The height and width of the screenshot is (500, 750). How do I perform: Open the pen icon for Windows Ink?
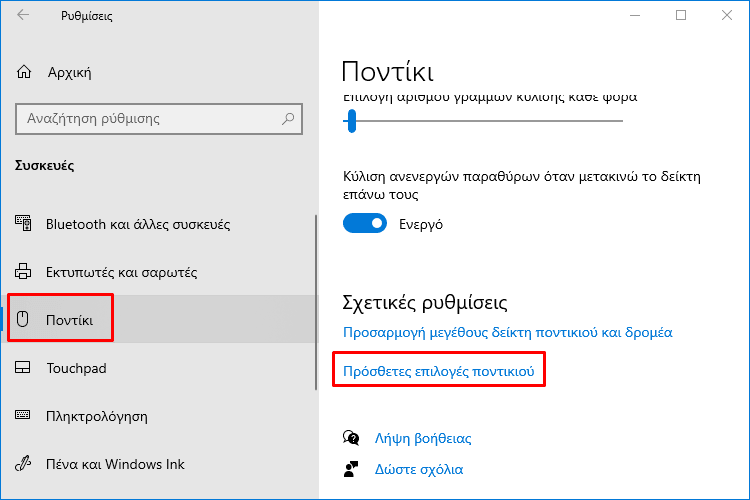[x=23, y=463]
